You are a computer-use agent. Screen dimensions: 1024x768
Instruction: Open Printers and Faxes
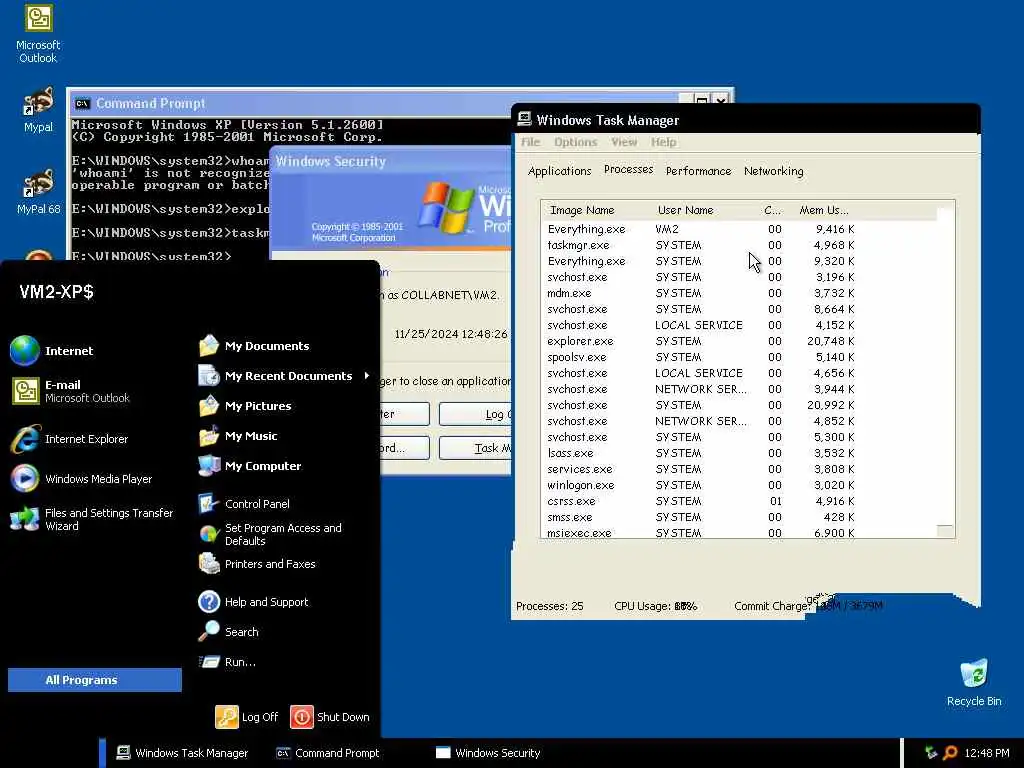click(257, 564)
